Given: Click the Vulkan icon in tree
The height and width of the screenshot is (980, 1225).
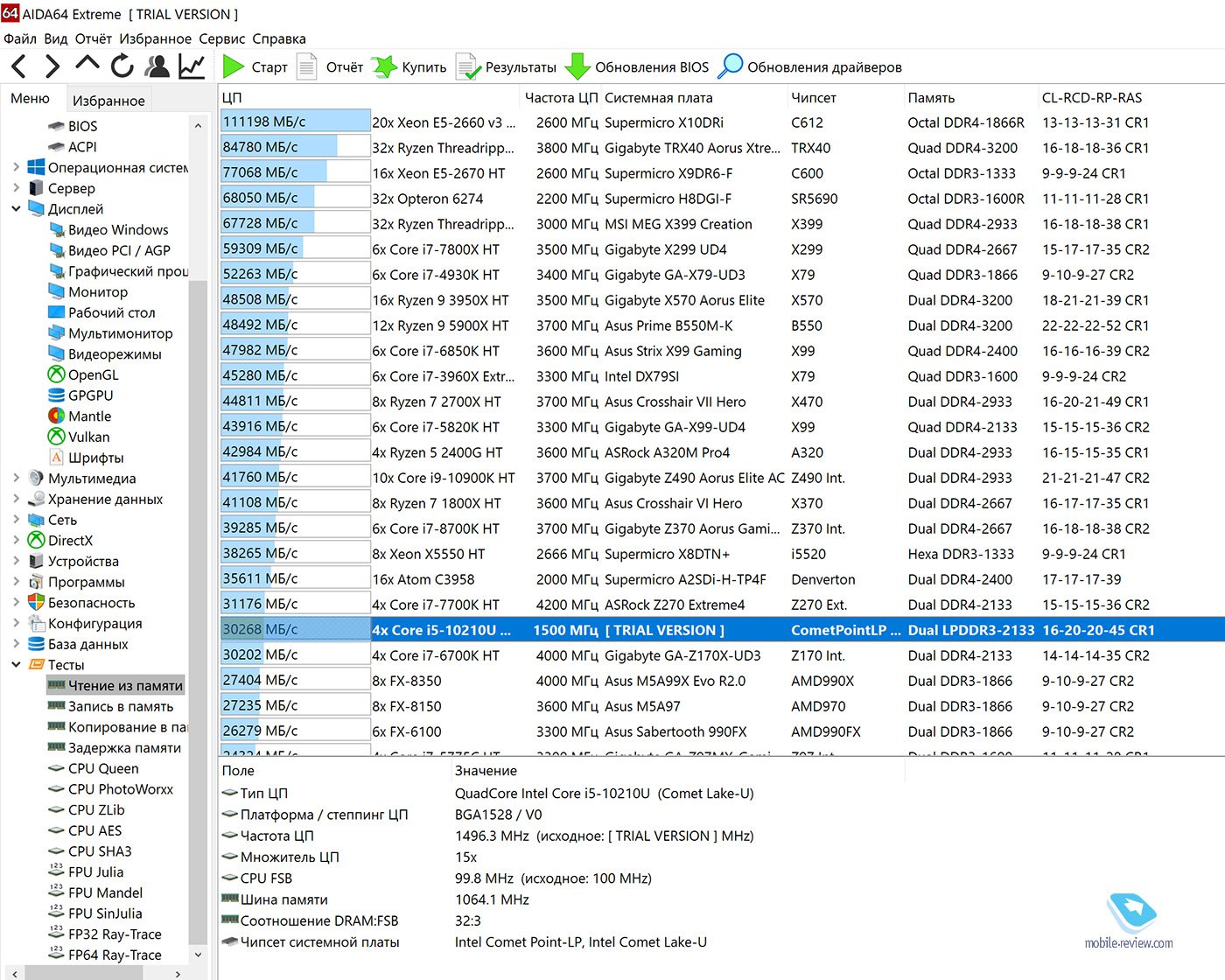Looking at the screenshot, I should pos(57,437).
